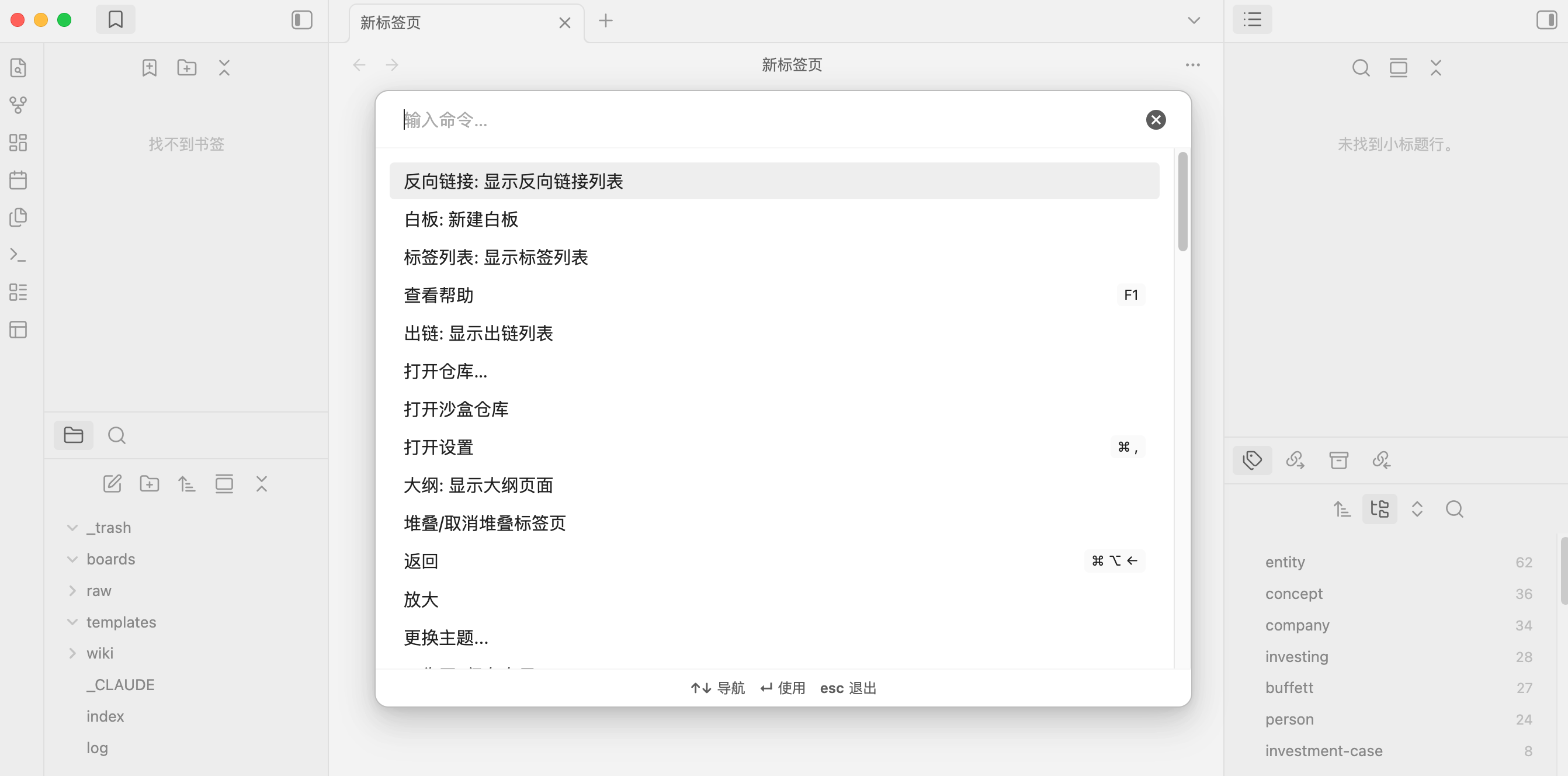Viewport: 1568px width, 776px height.
Task: Open graph view ribbon icon
Action: 18,105
